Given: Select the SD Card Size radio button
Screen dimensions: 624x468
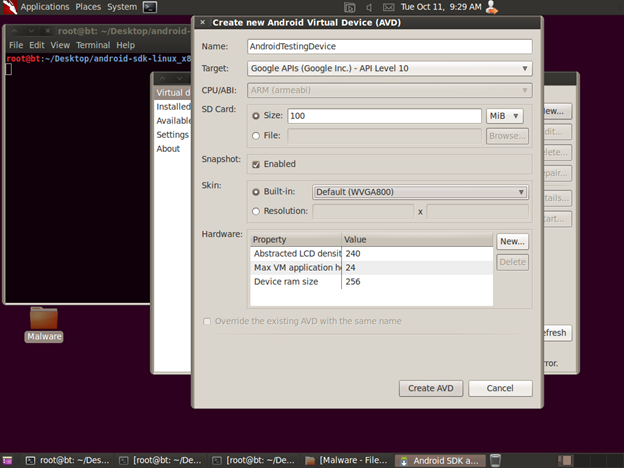Looking at the screenshot, I should (x=256, y=116).
